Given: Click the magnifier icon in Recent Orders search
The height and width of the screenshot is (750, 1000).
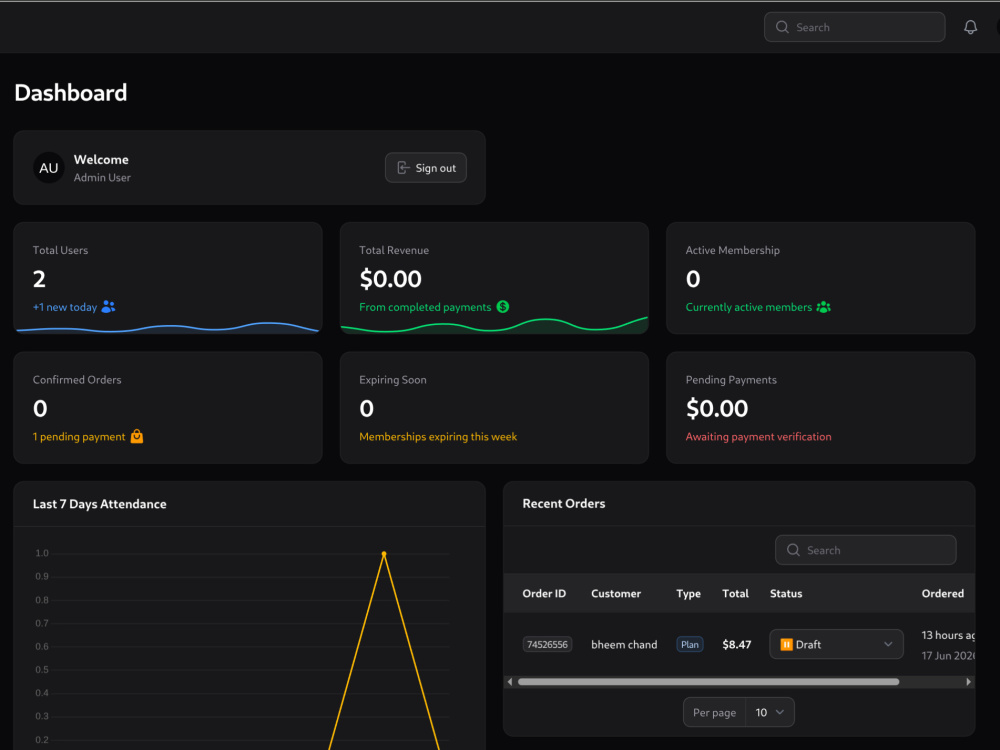Looking at the screenshot, I should pos(793,550).
